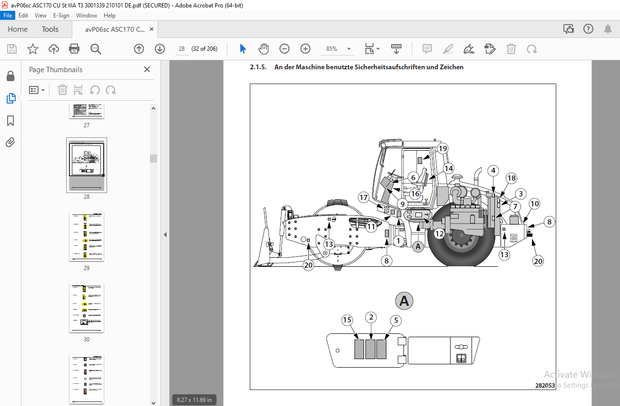The height and width of the screenshot is (406, 620).
Task: Select page 30 thumbnail
Action: [x=87, y=308]
